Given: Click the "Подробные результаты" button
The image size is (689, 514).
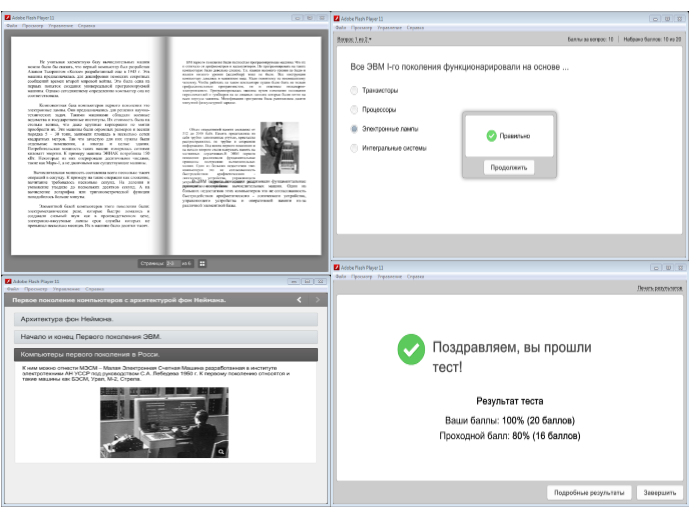Looking at the screenshot, I should coord(590,492).
